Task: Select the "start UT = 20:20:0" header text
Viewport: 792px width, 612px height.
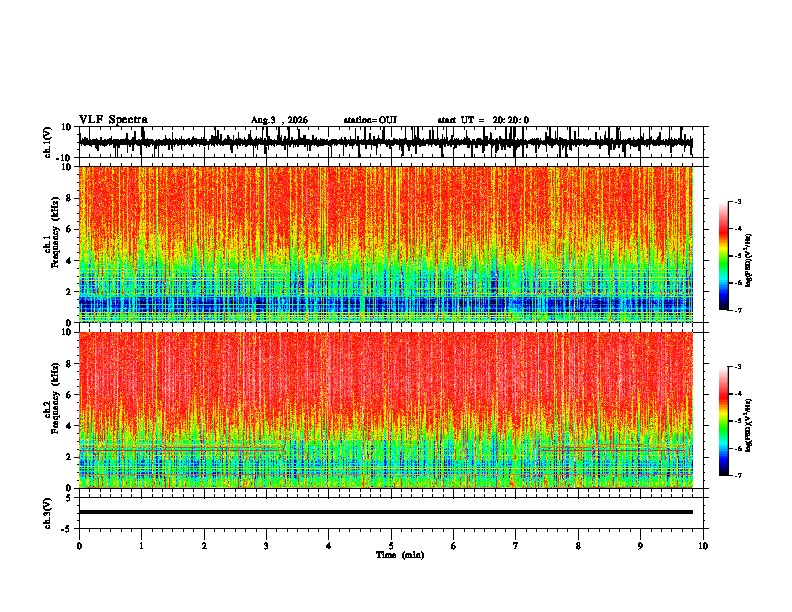Action: [x=483, y=120]
